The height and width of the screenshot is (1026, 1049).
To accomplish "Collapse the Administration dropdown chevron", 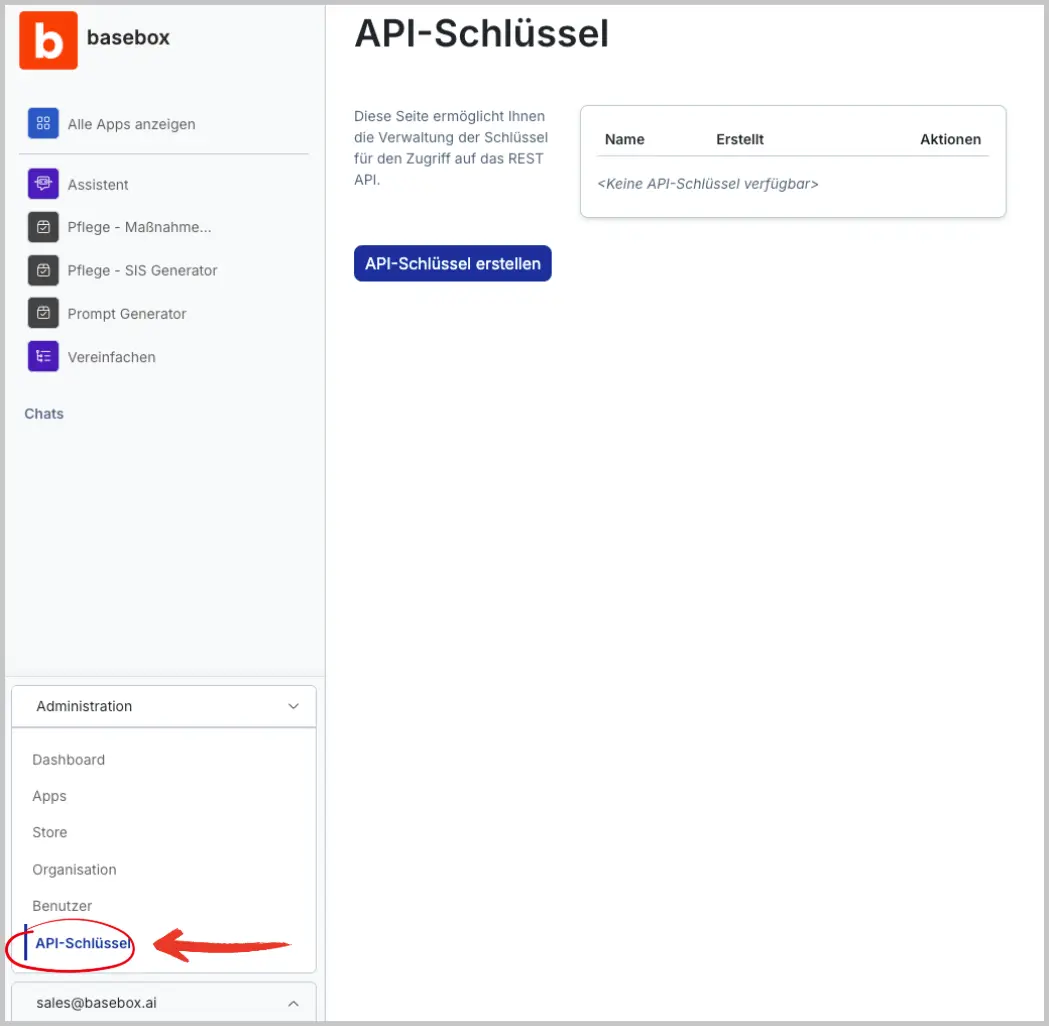I will 293,706.
